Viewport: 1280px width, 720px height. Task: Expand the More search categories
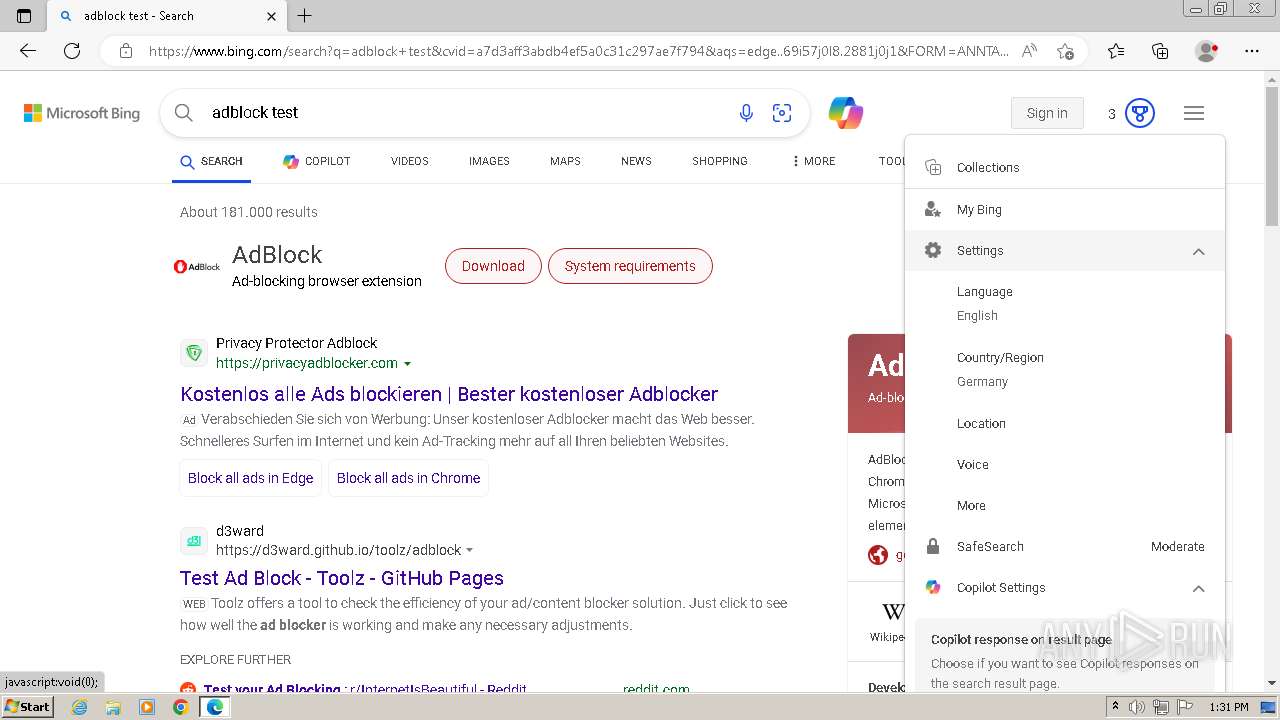click(813, 161)
